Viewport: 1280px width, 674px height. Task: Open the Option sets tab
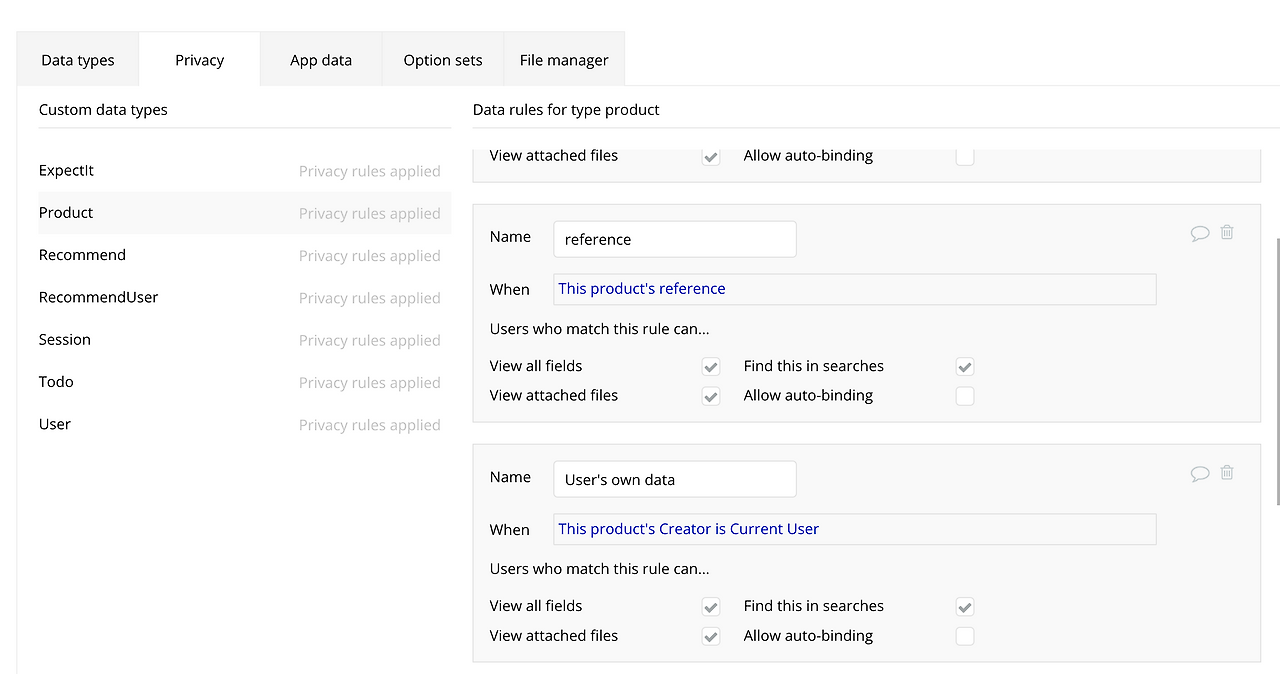(443, 60)
